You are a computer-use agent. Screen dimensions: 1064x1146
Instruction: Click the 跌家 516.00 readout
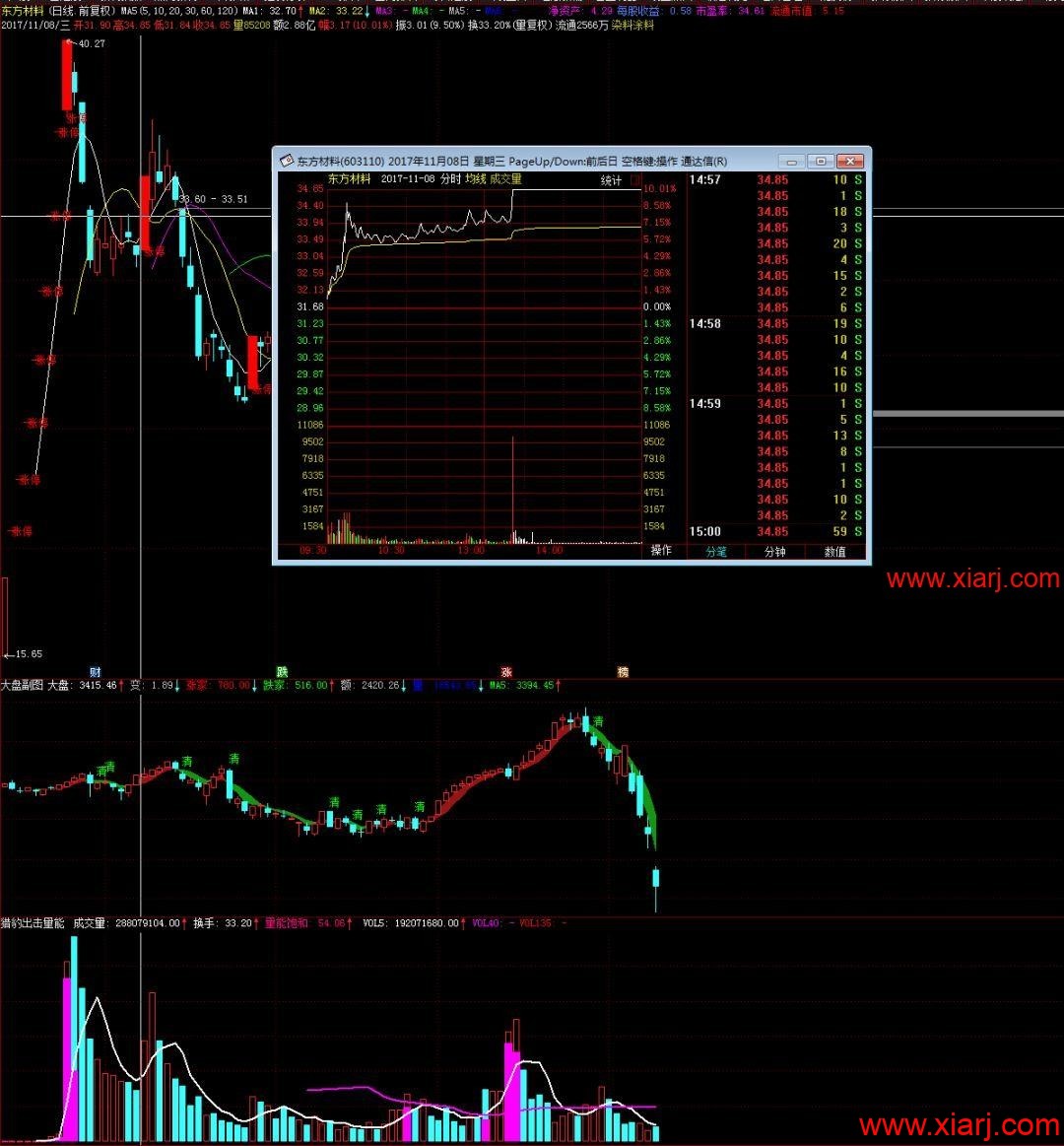coord(296,686)
